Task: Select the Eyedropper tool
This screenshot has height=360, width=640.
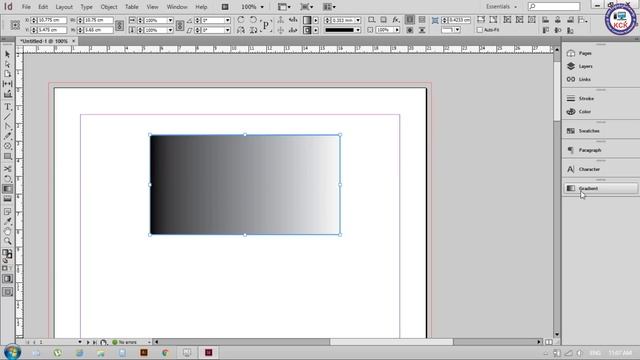Action: coord(7,222)
